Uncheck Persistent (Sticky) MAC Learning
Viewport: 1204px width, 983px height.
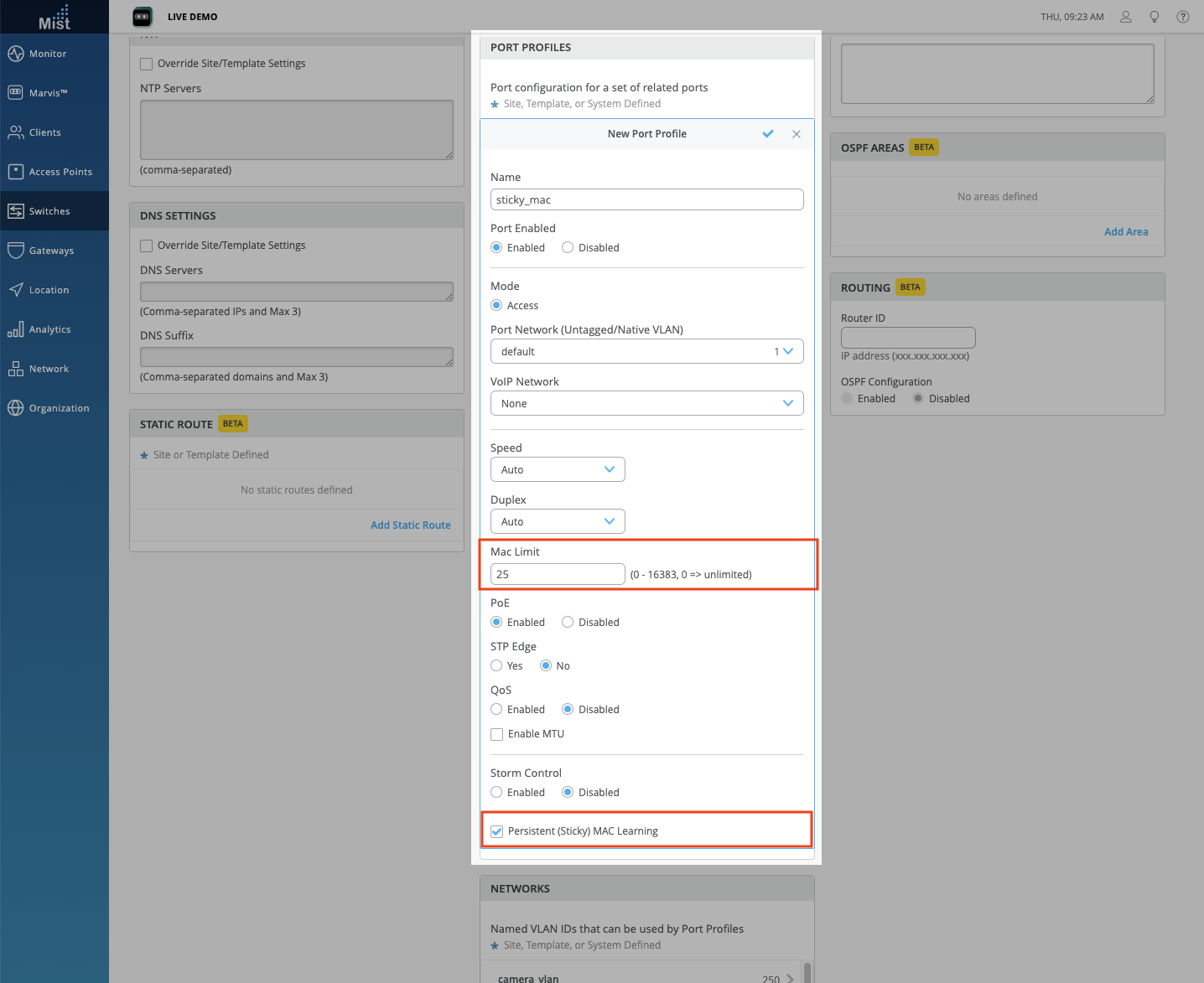coord(497,831)
